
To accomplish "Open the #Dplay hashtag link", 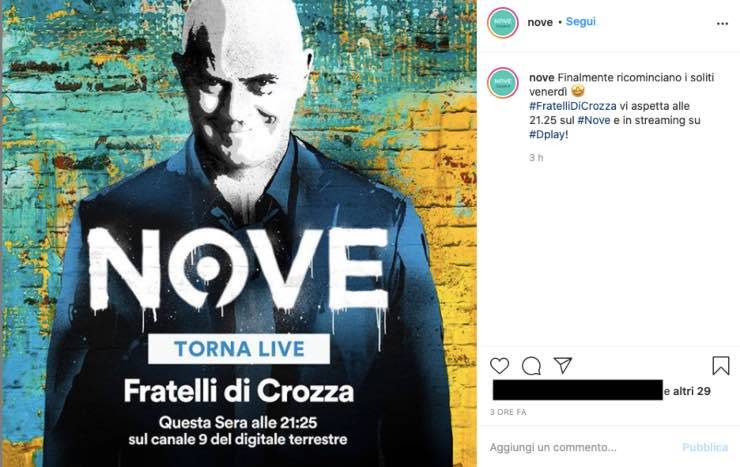I will click(548, 134).
